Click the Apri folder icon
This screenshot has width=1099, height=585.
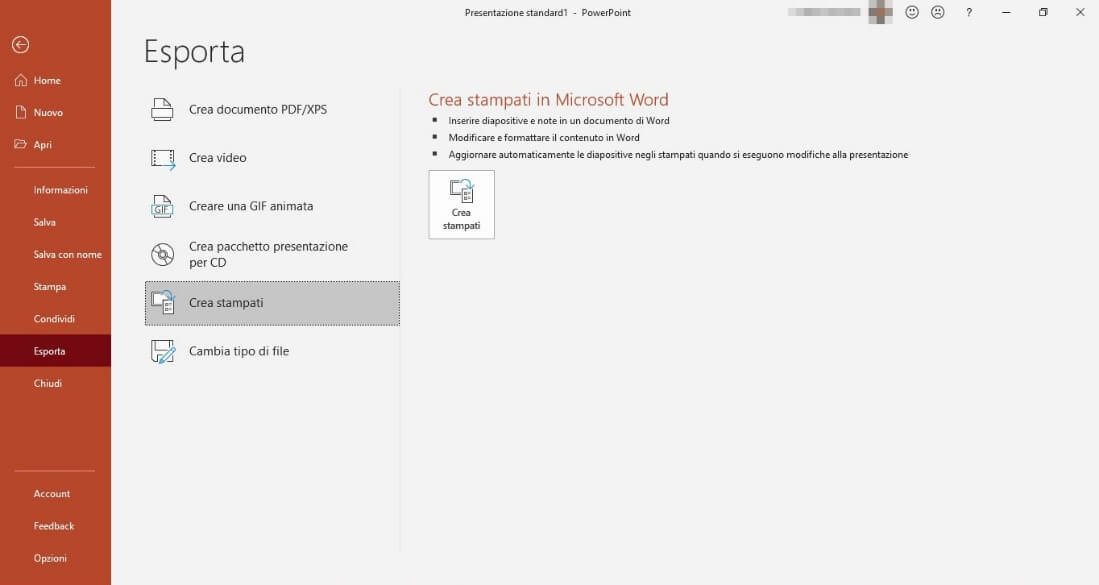pyautogui.click(x=21, y=144)
